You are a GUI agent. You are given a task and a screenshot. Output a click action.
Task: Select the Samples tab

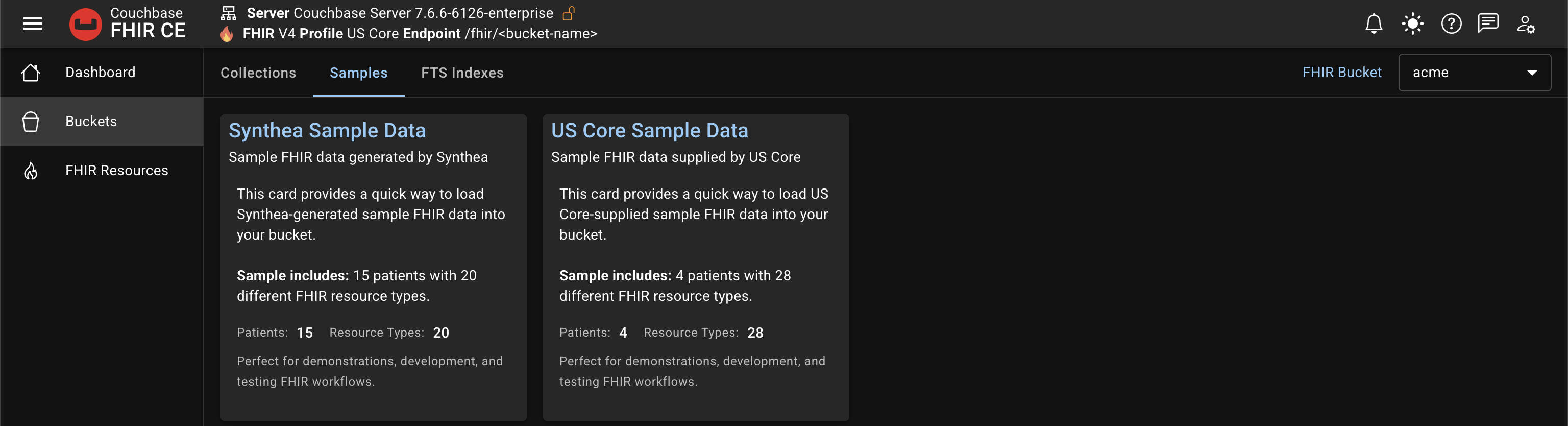(x=358, y=73)
